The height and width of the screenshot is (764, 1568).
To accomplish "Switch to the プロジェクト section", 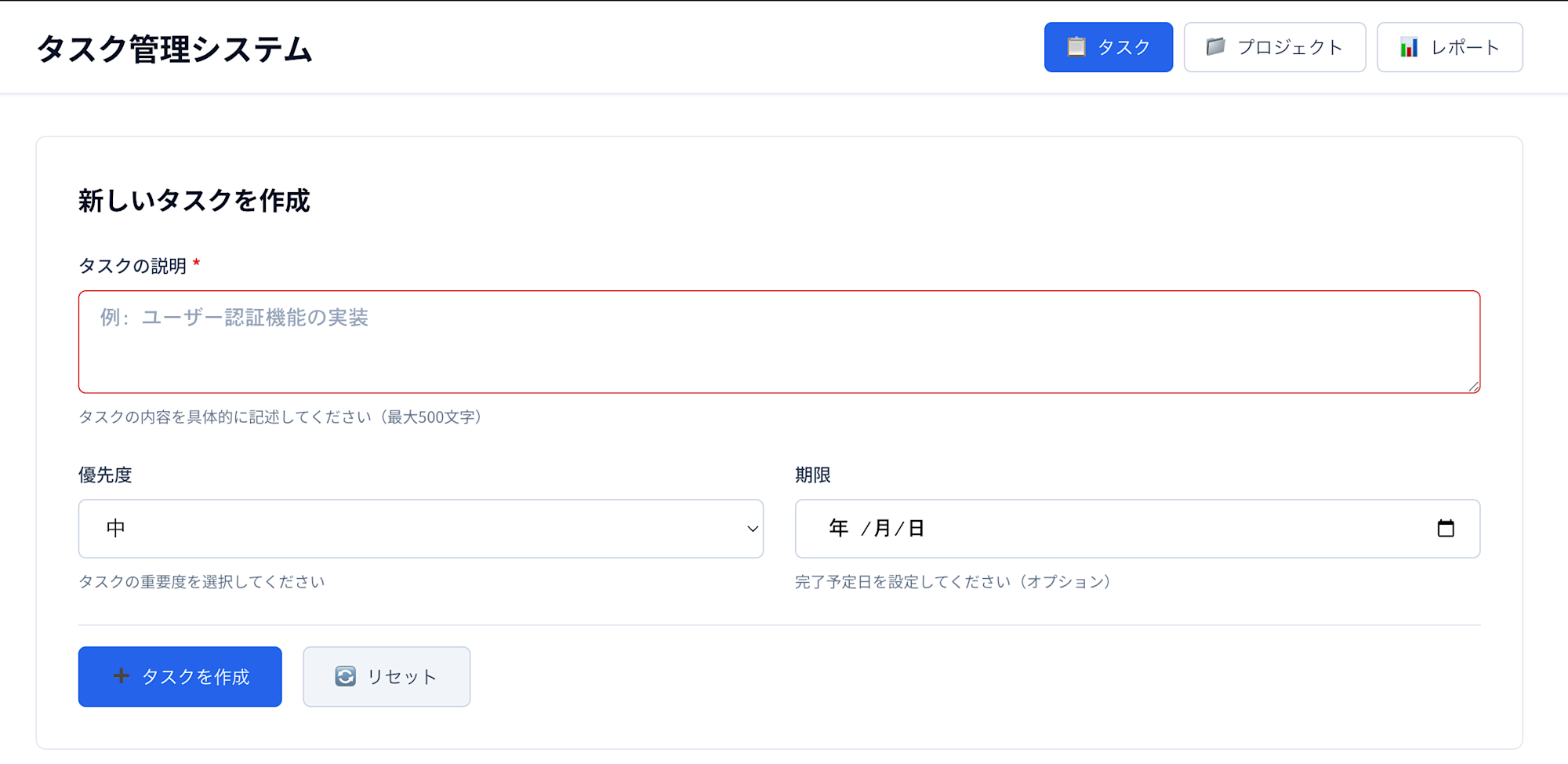I will pos(1274,47).
